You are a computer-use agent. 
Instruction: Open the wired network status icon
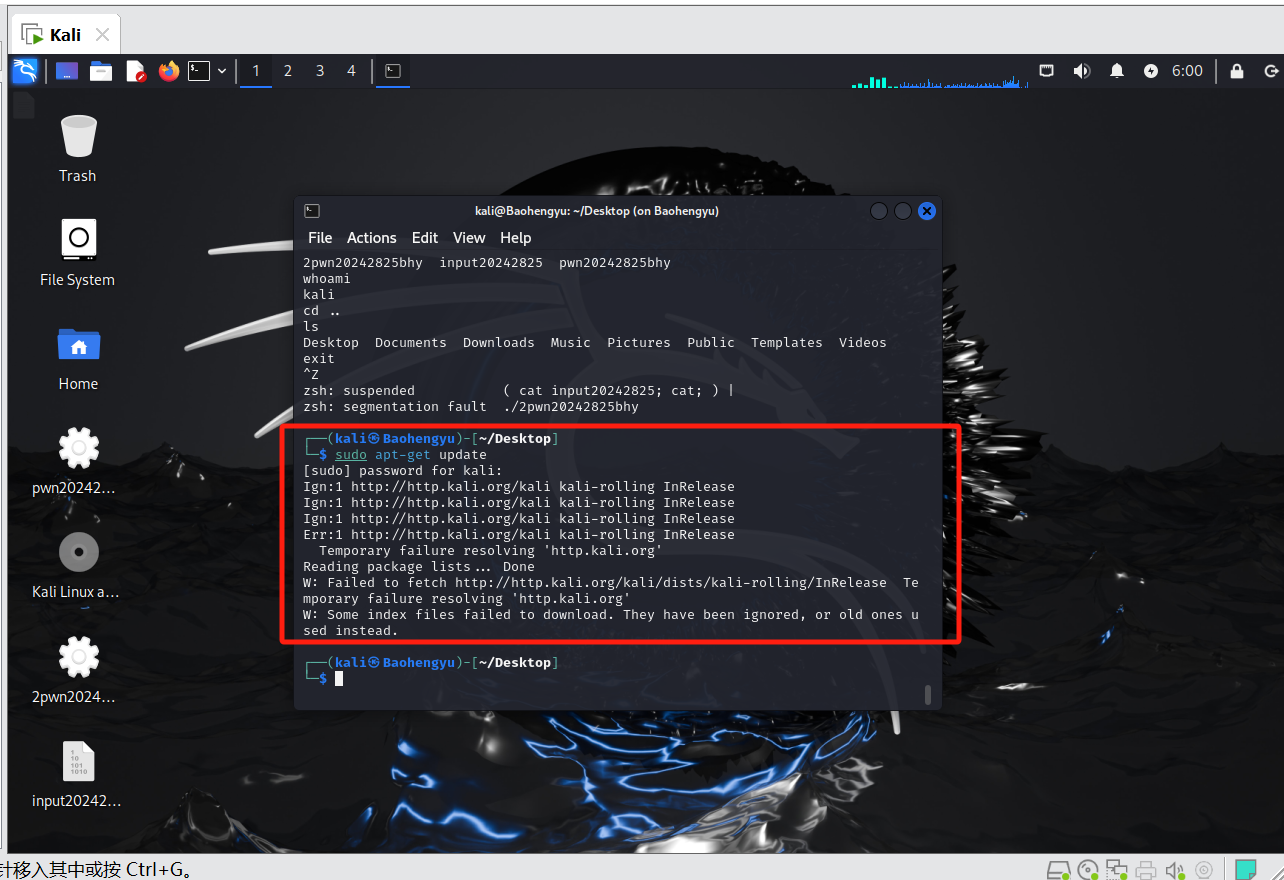(x=1047, y=71)
